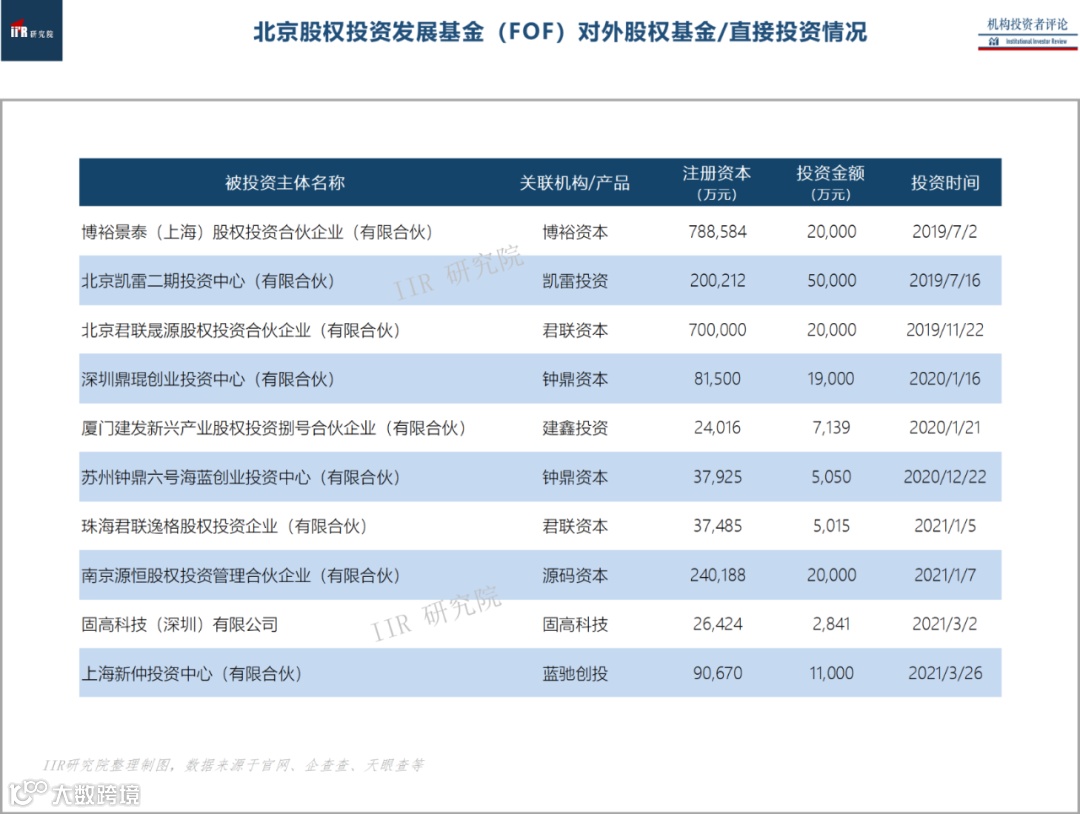Click the investment amount 50,000
This screenshot has height=814, width=1080.
(831, 281)
